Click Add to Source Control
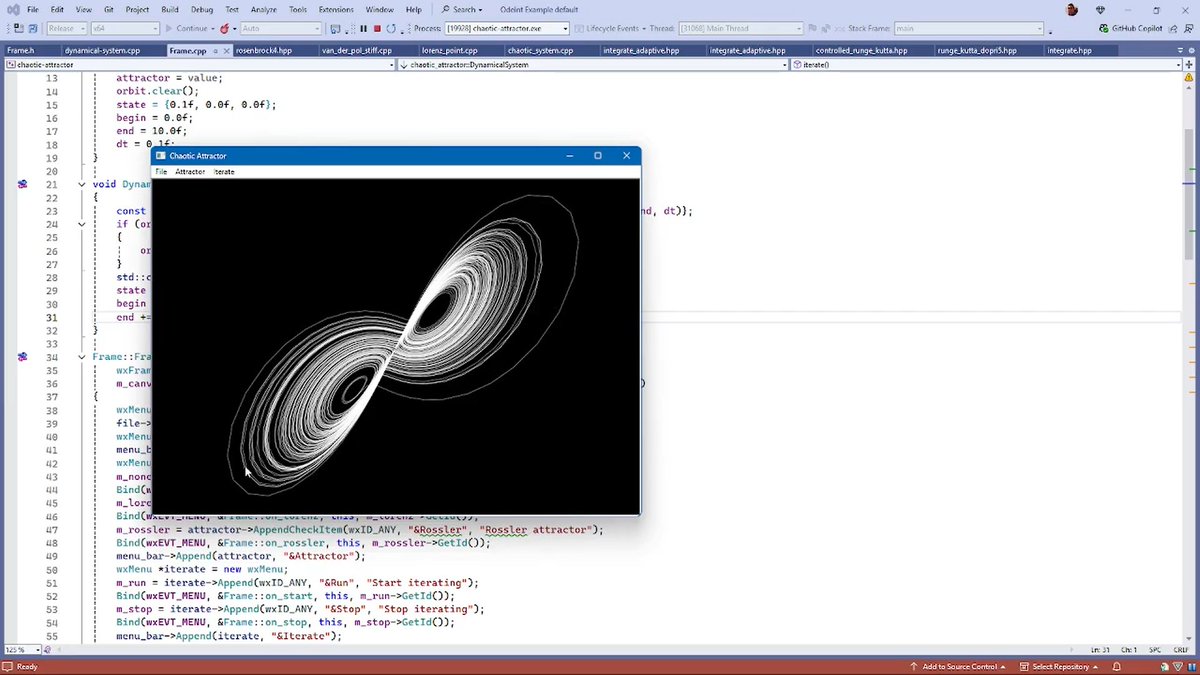This screenshot has width=1200, height=675. [x=960, y=666]
